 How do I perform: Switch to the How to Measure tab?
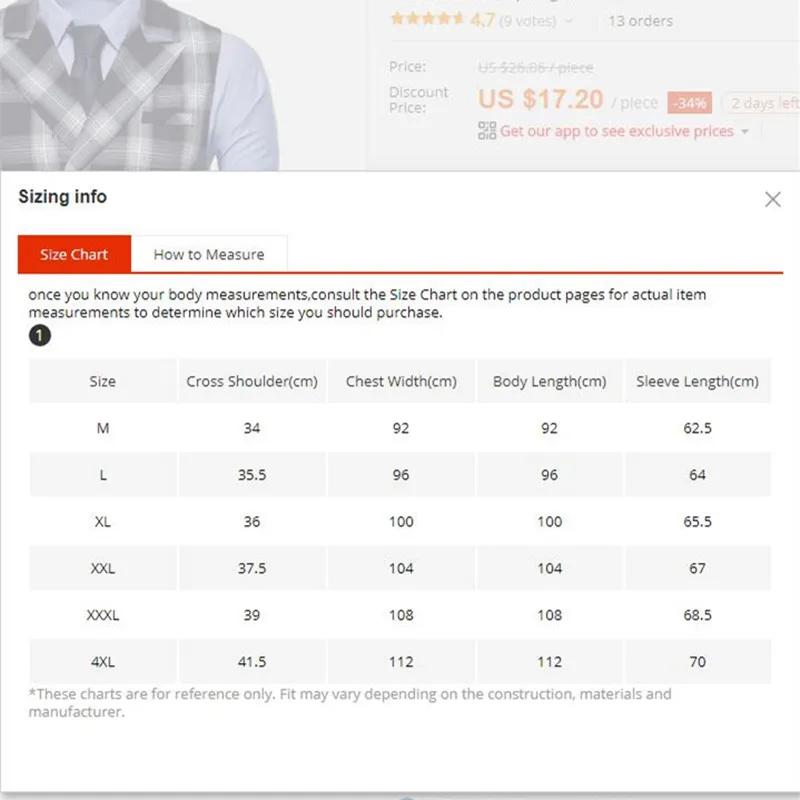(x=209, y=254)
